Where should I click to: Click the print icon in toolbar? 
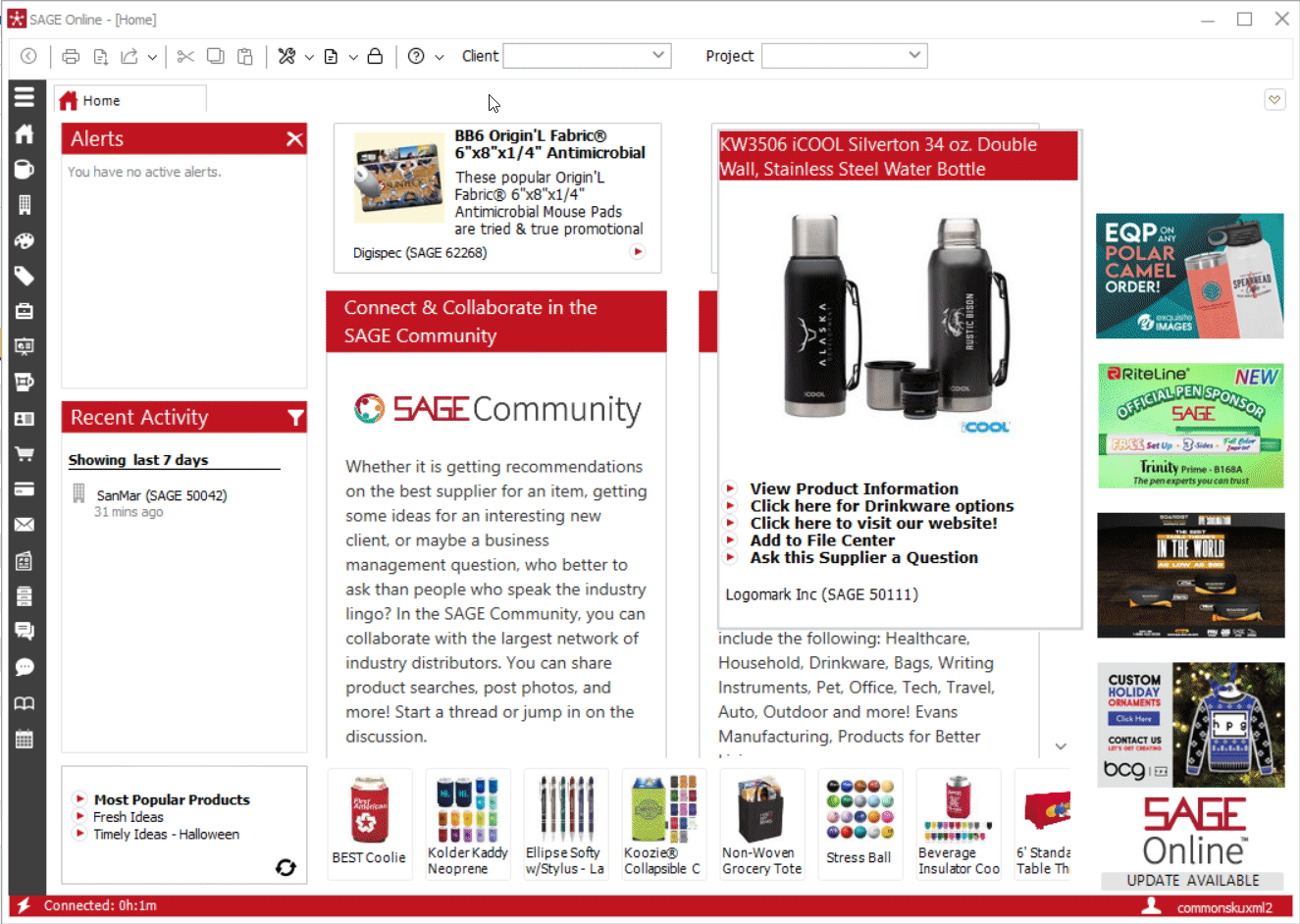point(71,57)
